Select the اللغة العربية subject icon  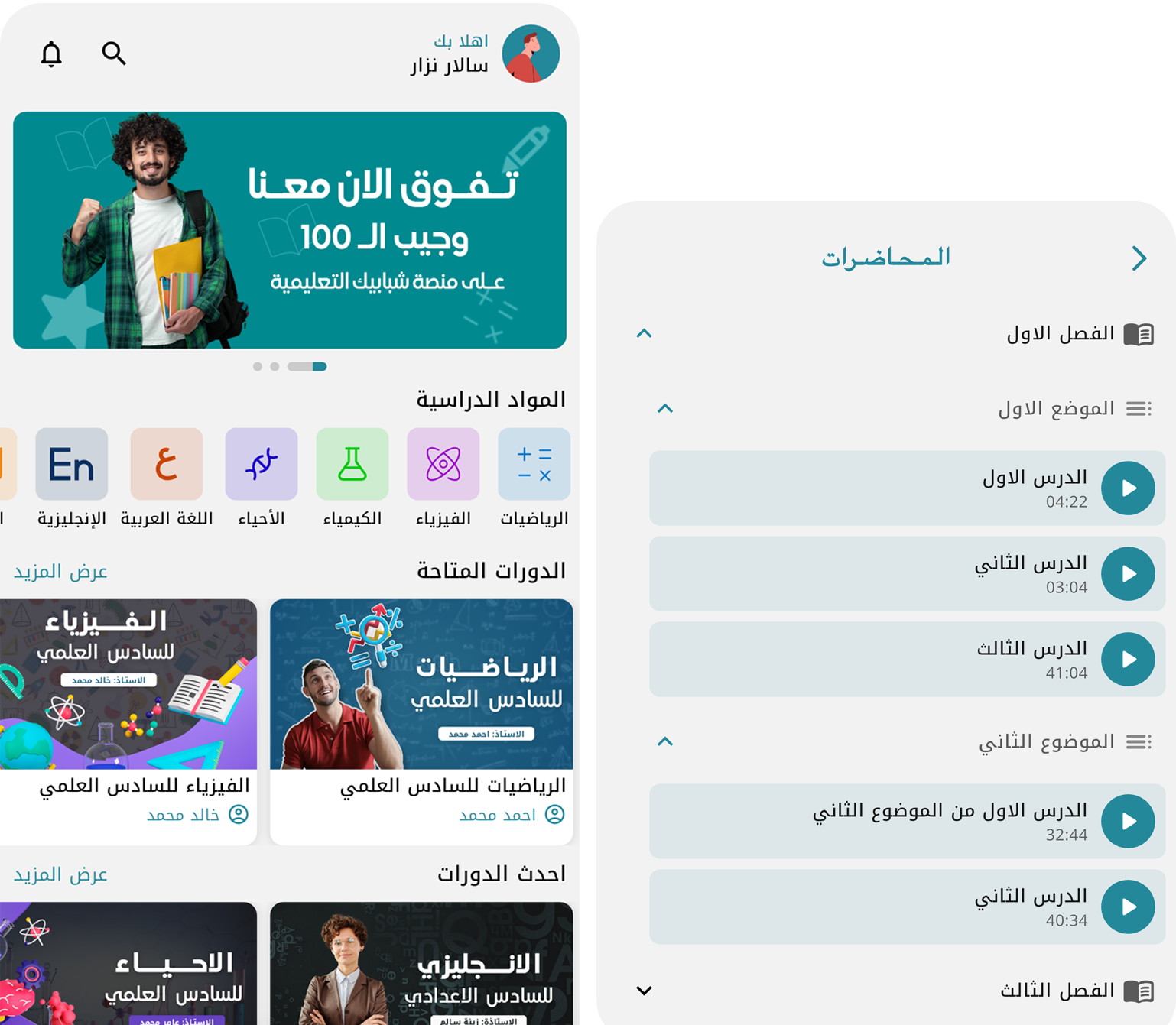point(167,464)
